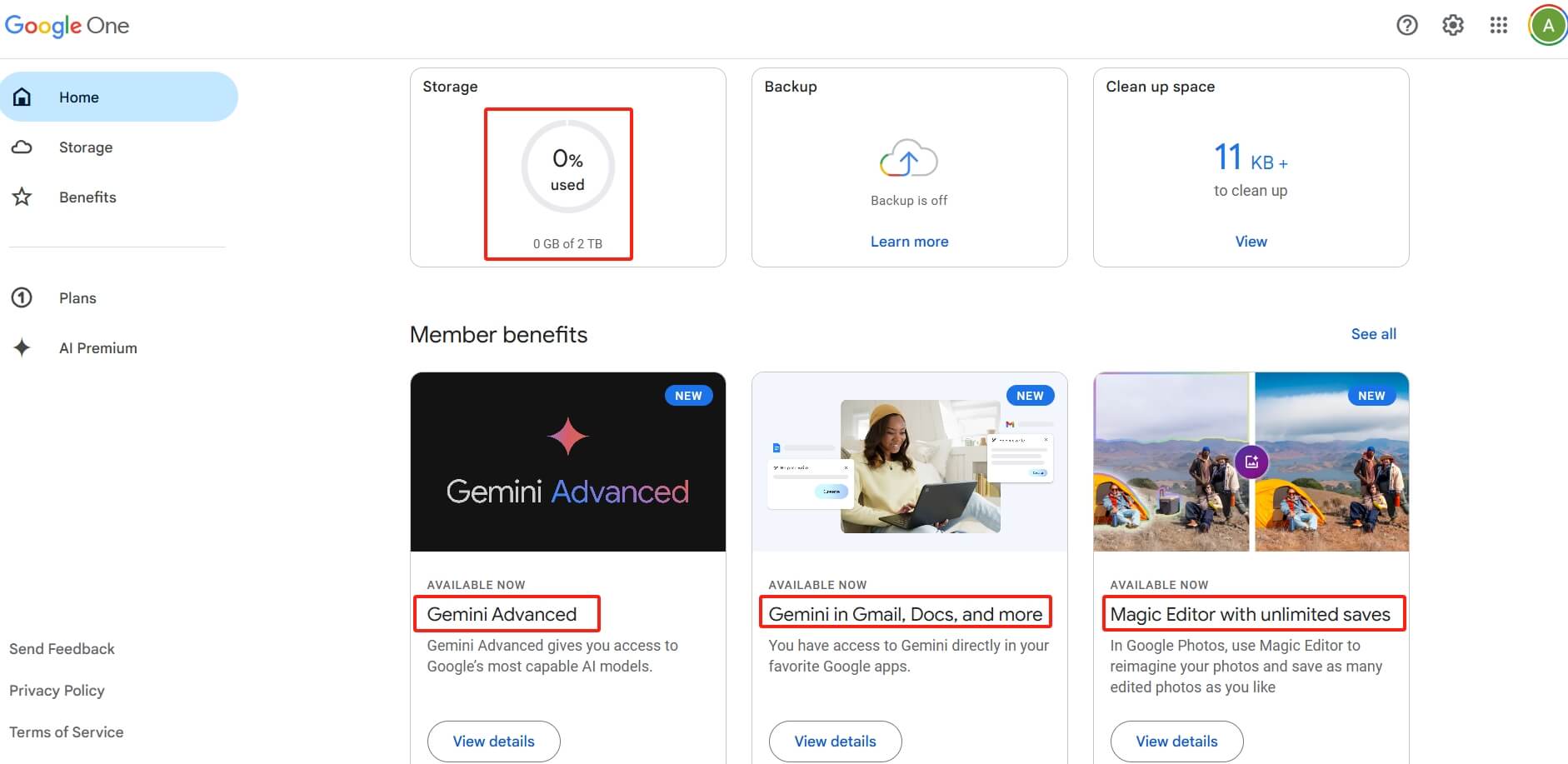This screenshot has height=764, width=1568.
Task: Click the Backup is off status text
Action: coord(909,201)
